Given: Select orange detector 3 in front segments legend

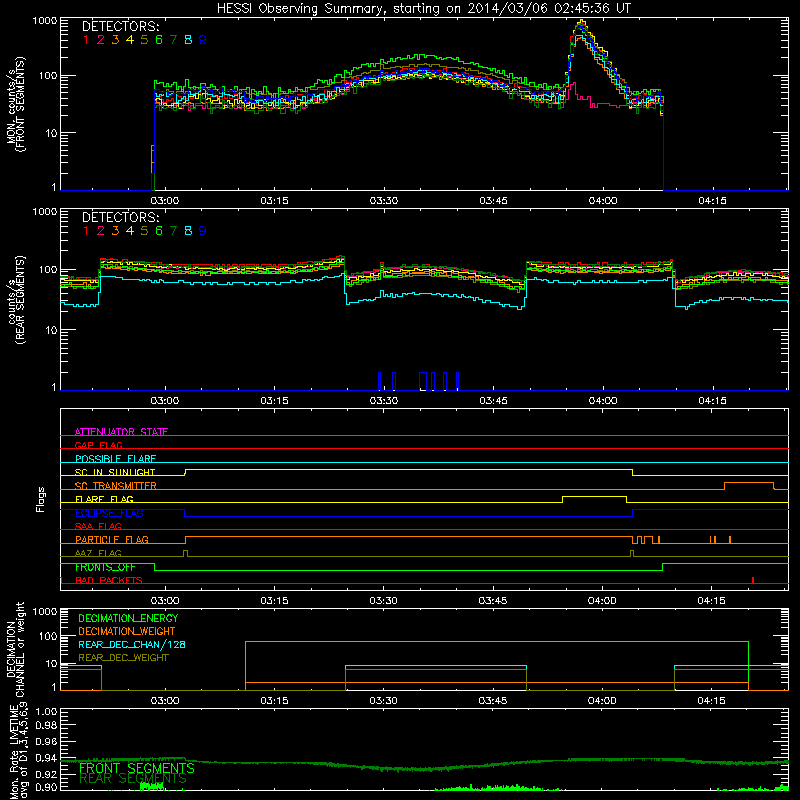Looking at the screenshot, I should (x=115, y=40).
